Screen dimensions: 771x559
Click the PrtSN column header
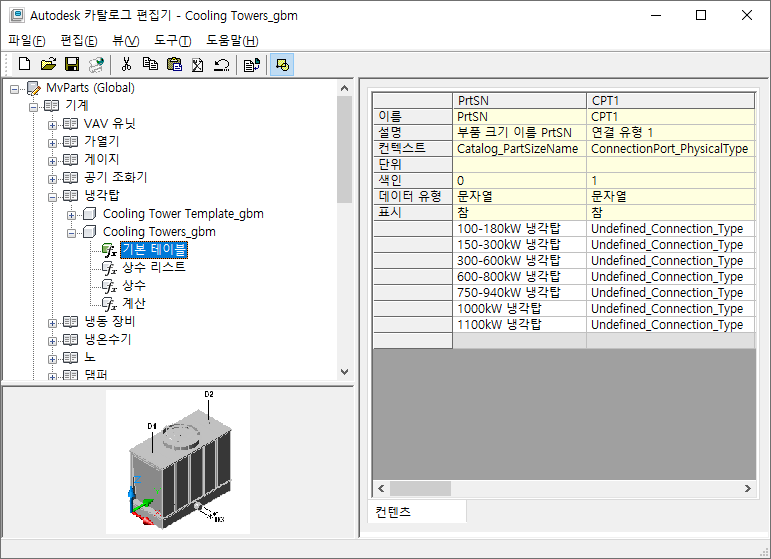coord(519,100)
